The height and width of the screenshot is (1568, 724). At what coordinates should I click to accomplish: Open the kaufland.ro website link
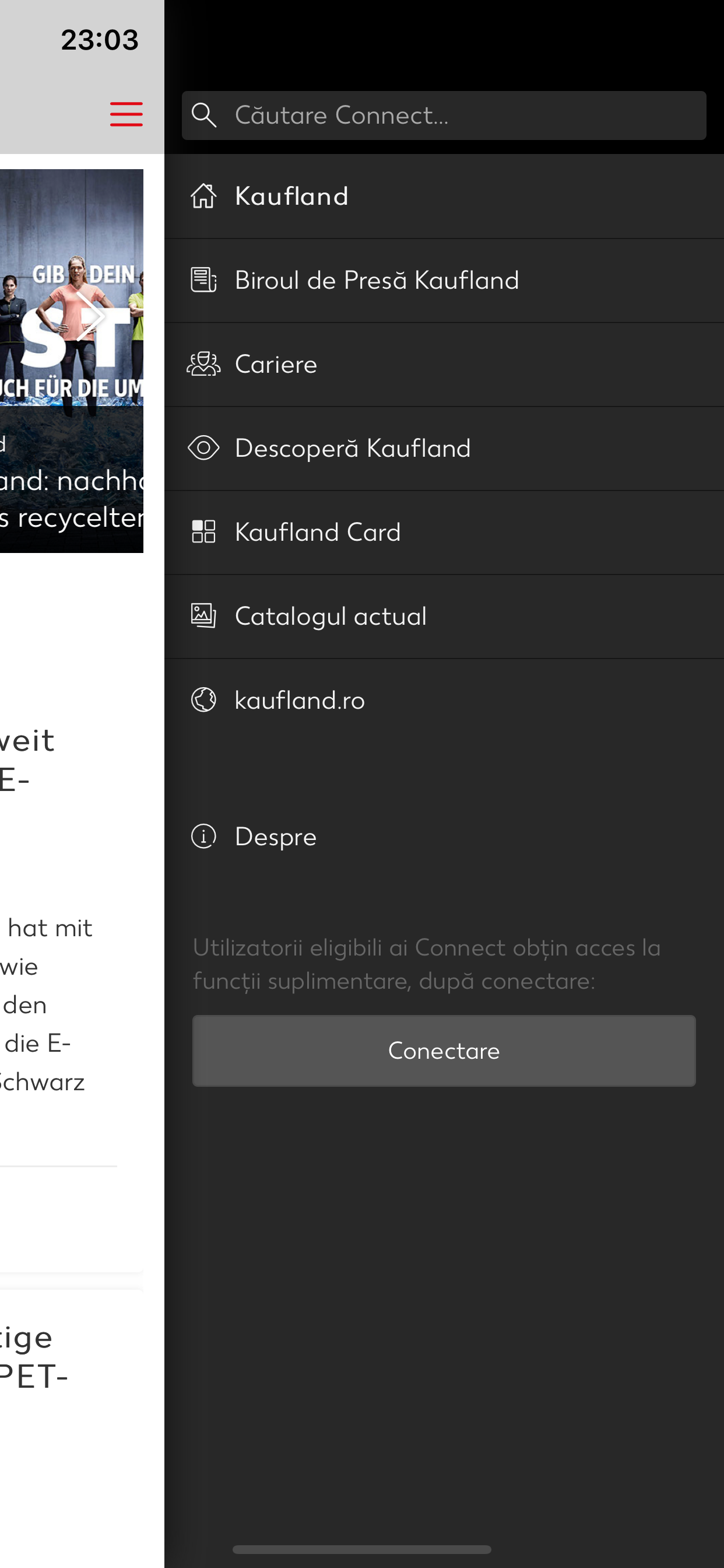click(x=444, y=700)
